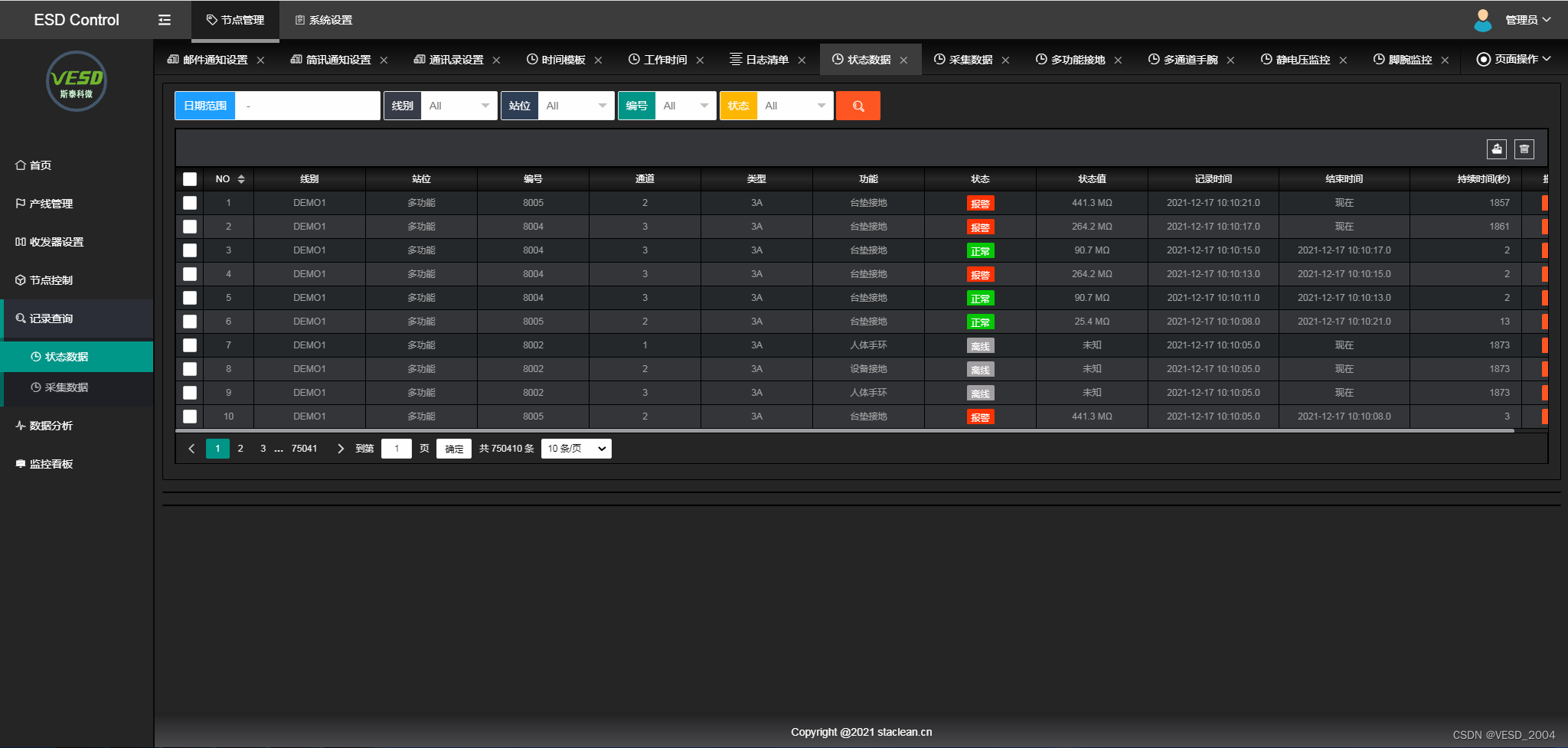The width and height of the screenshot is (1568, 748).
Task: Open 产线管理 in sidebar
Action: (77, 204)
